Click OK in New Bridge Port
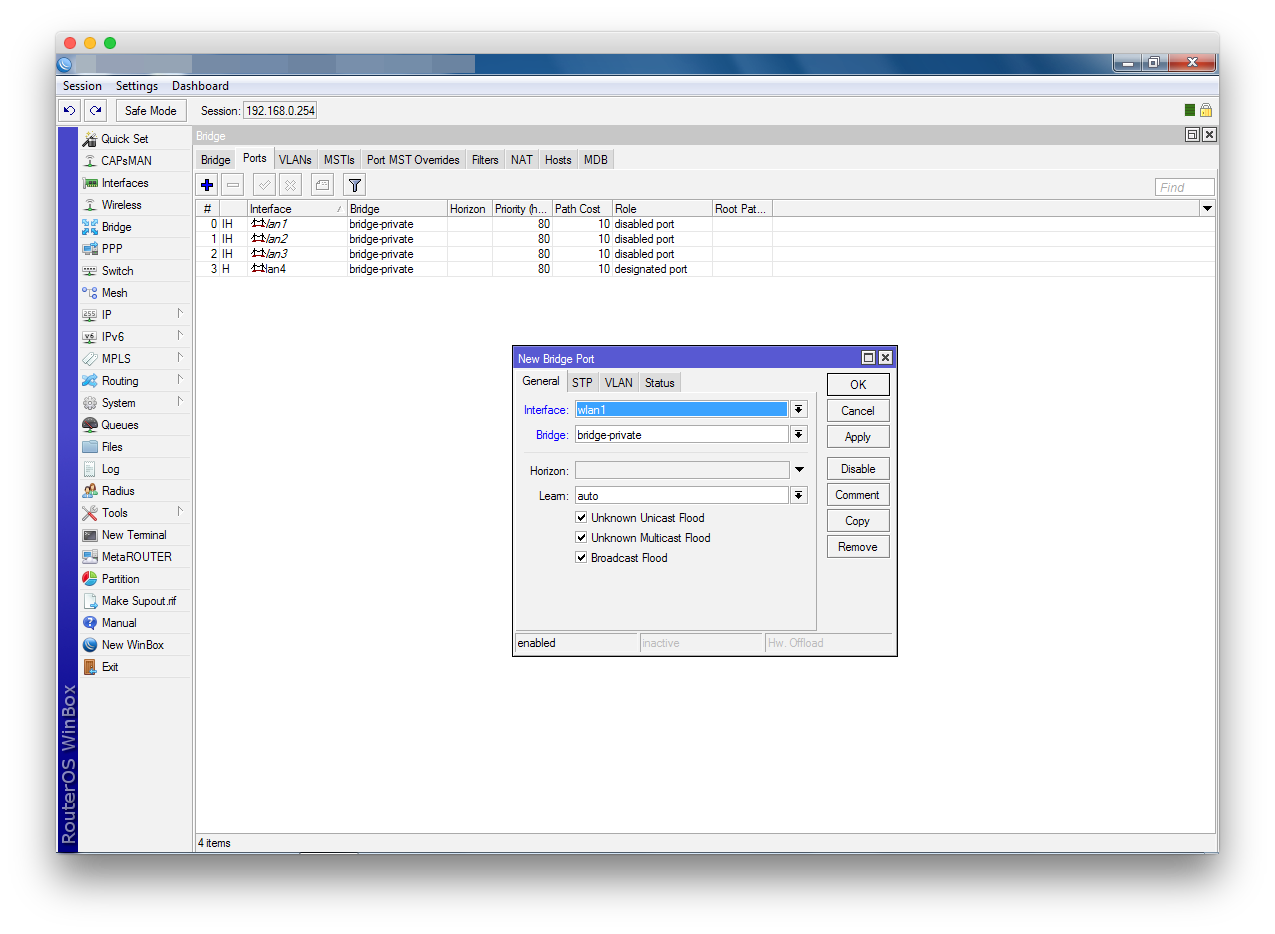The image size is (1275, 934). [858, 385]
